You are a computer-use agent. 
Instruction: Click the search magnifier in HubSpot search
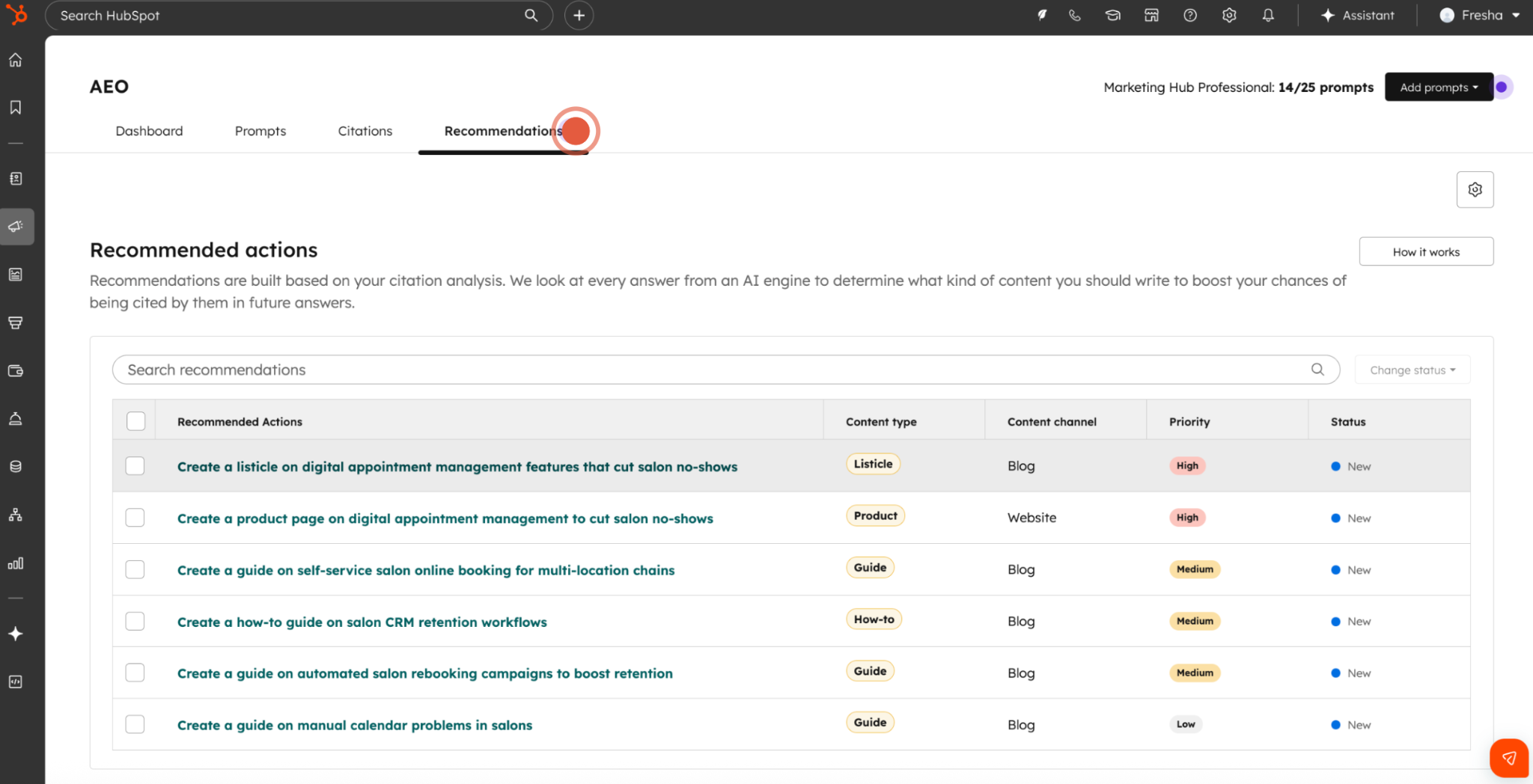click(x=531, y=15)
